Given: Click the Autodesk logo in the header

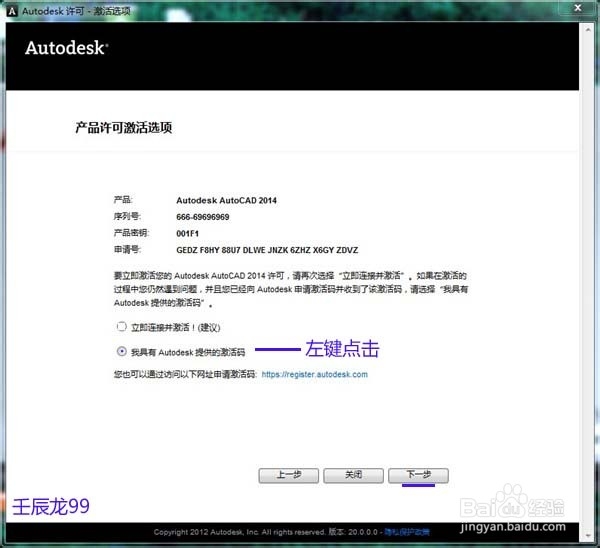Looking at the screenshot, I should click(x=67, y=48).
